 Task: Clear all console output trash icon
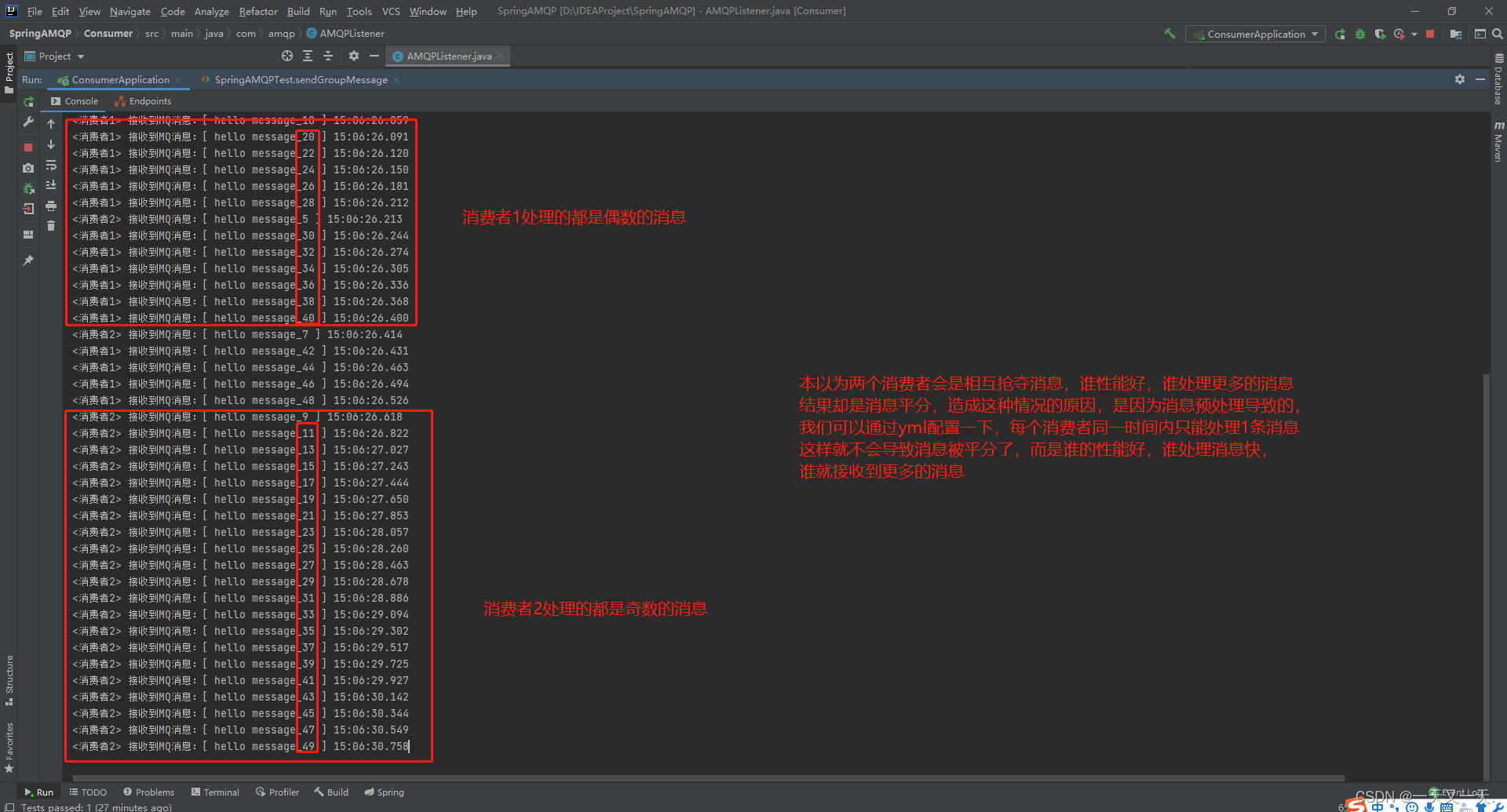pyautogui.click(x=51, y=226)
